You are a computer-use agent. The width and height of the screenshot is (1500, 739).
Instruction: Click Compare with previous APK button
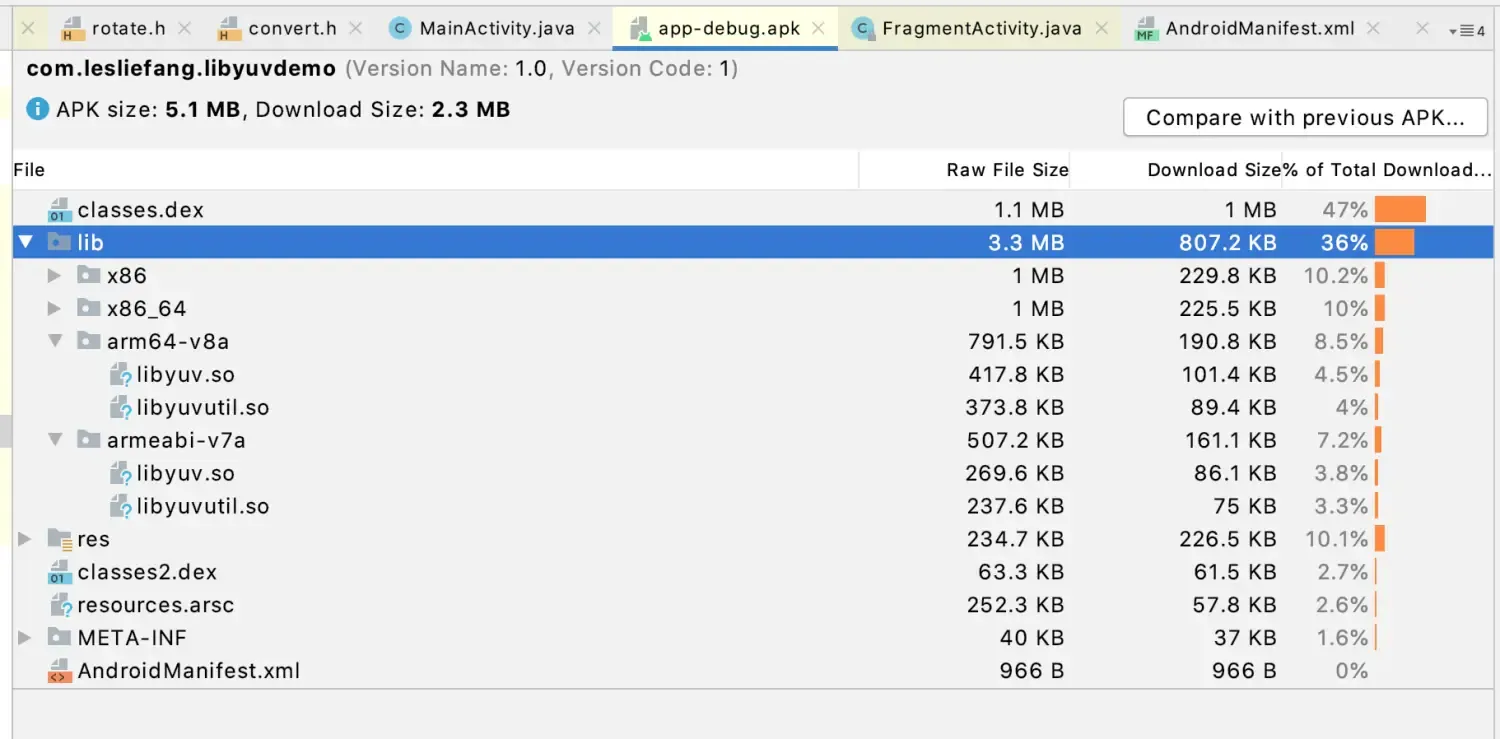(x=1304, y=118)
